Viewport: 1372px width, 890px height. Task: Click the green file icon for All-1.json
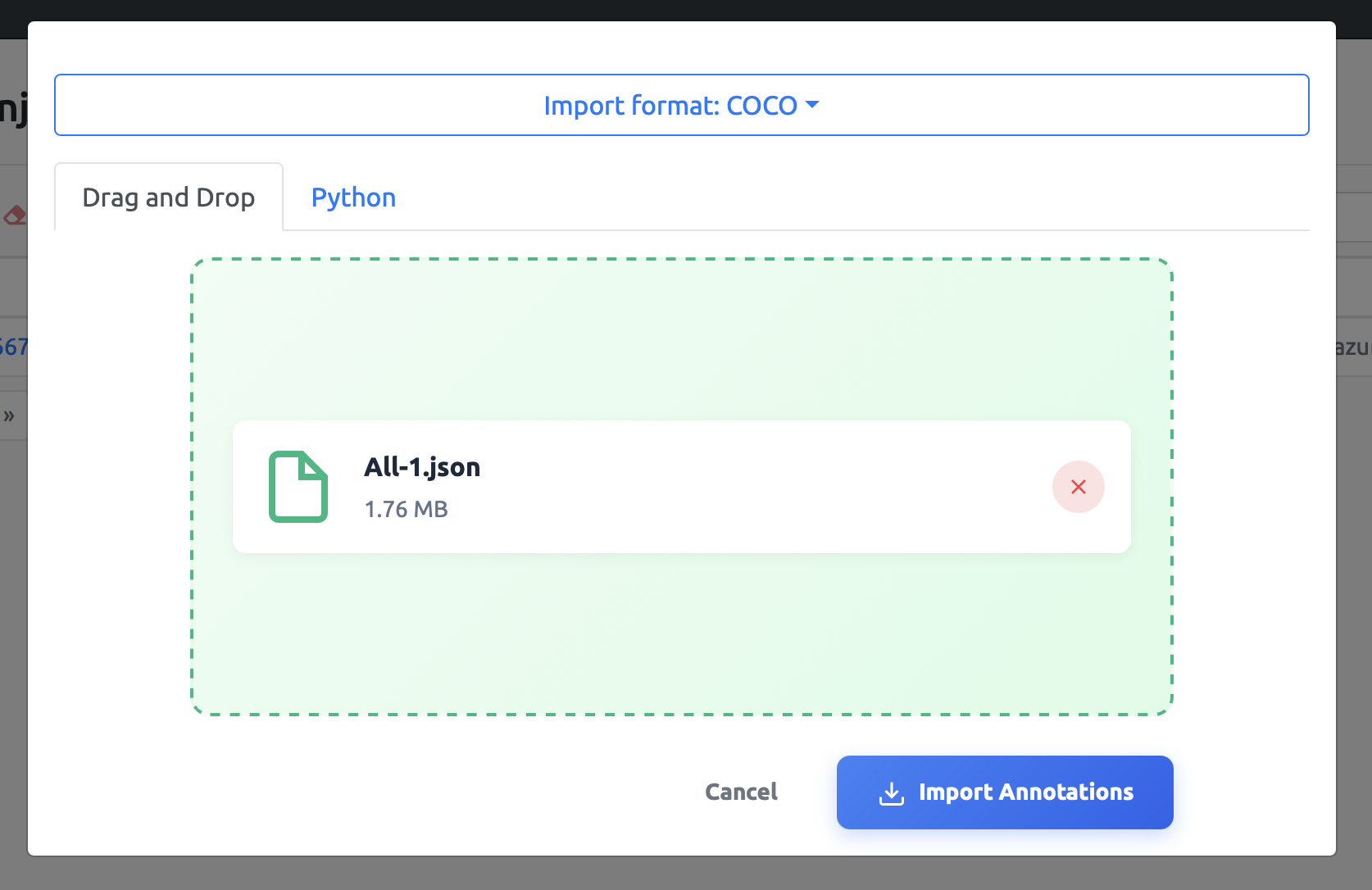pyautogui.click(x=298, y=487)
